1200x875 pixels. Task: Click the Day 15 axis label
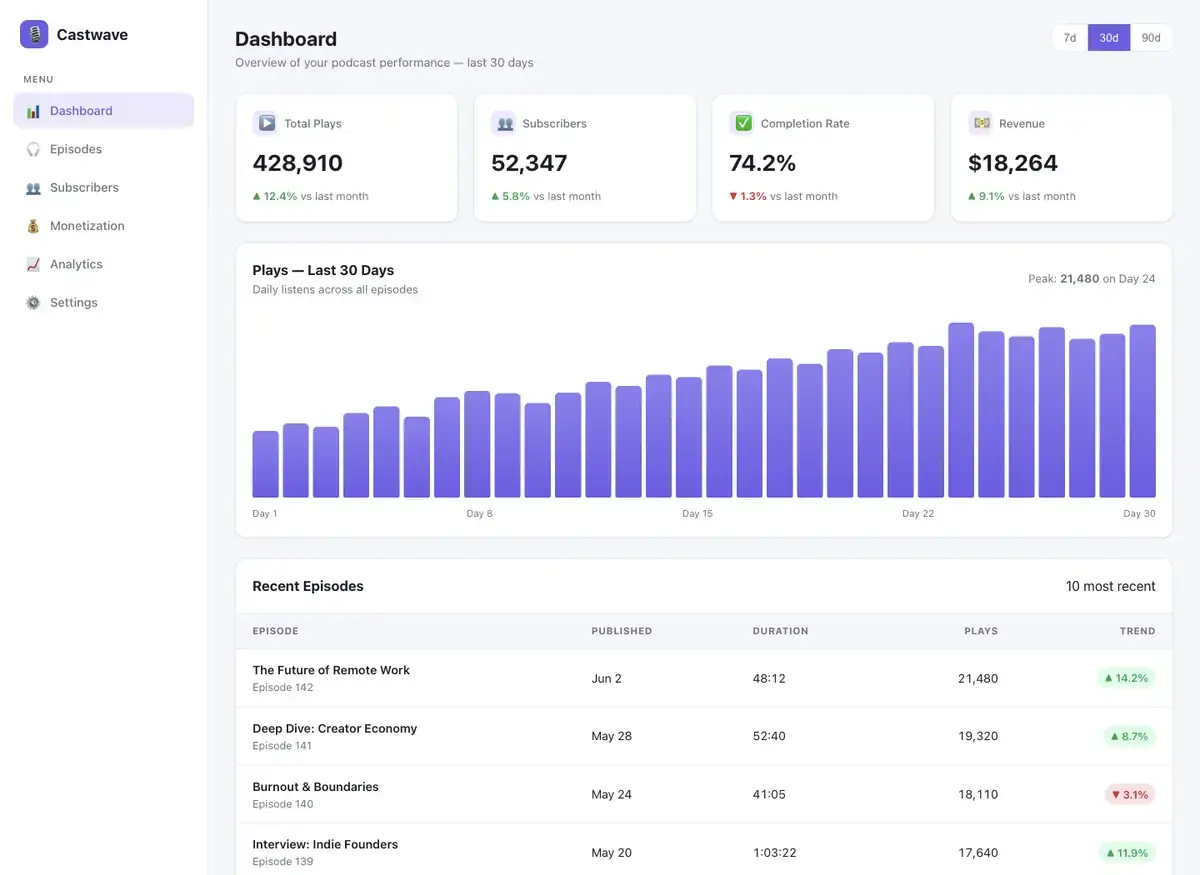698,514
